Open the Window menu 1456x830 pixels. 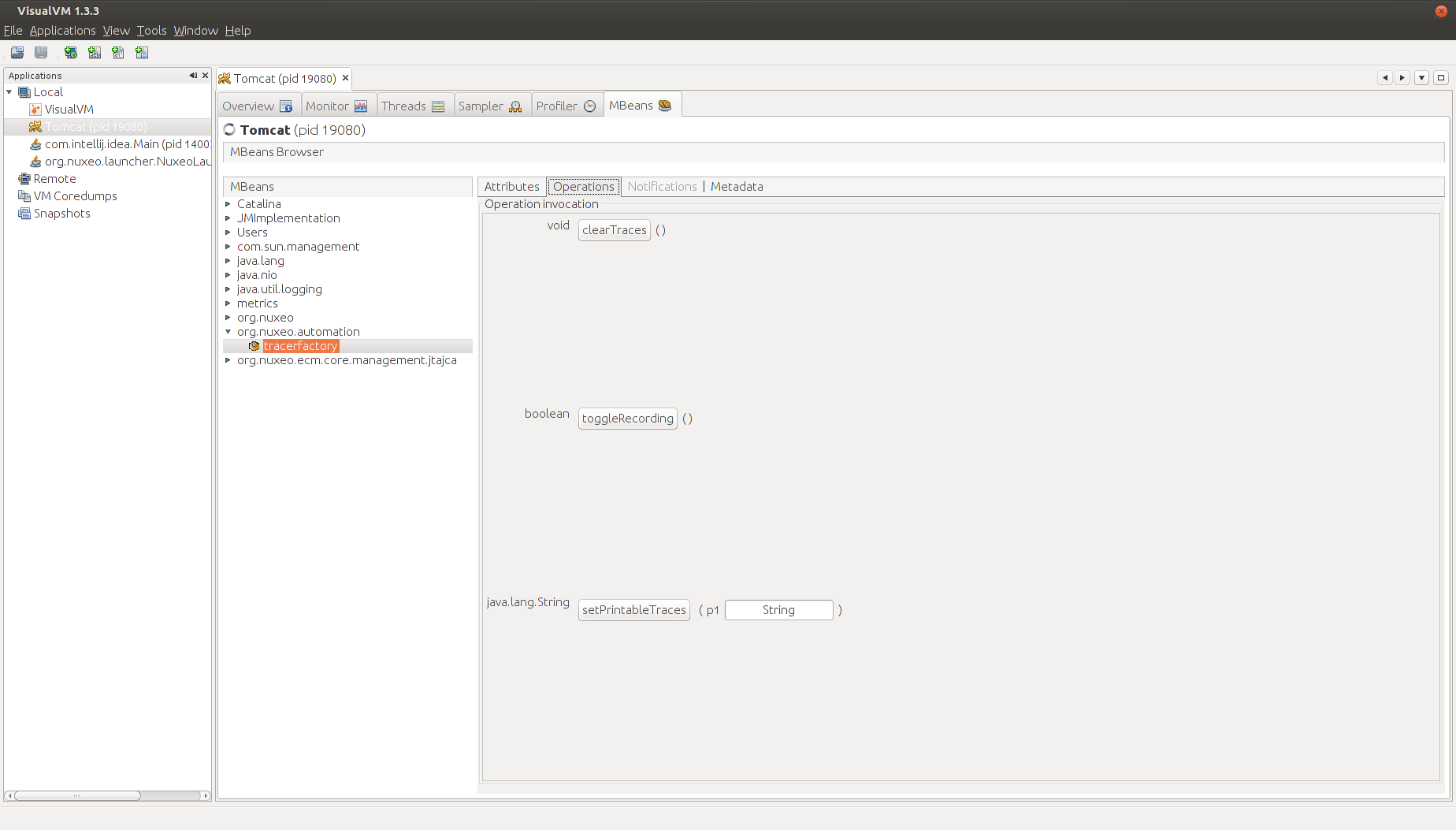click(x=195, y=31)
